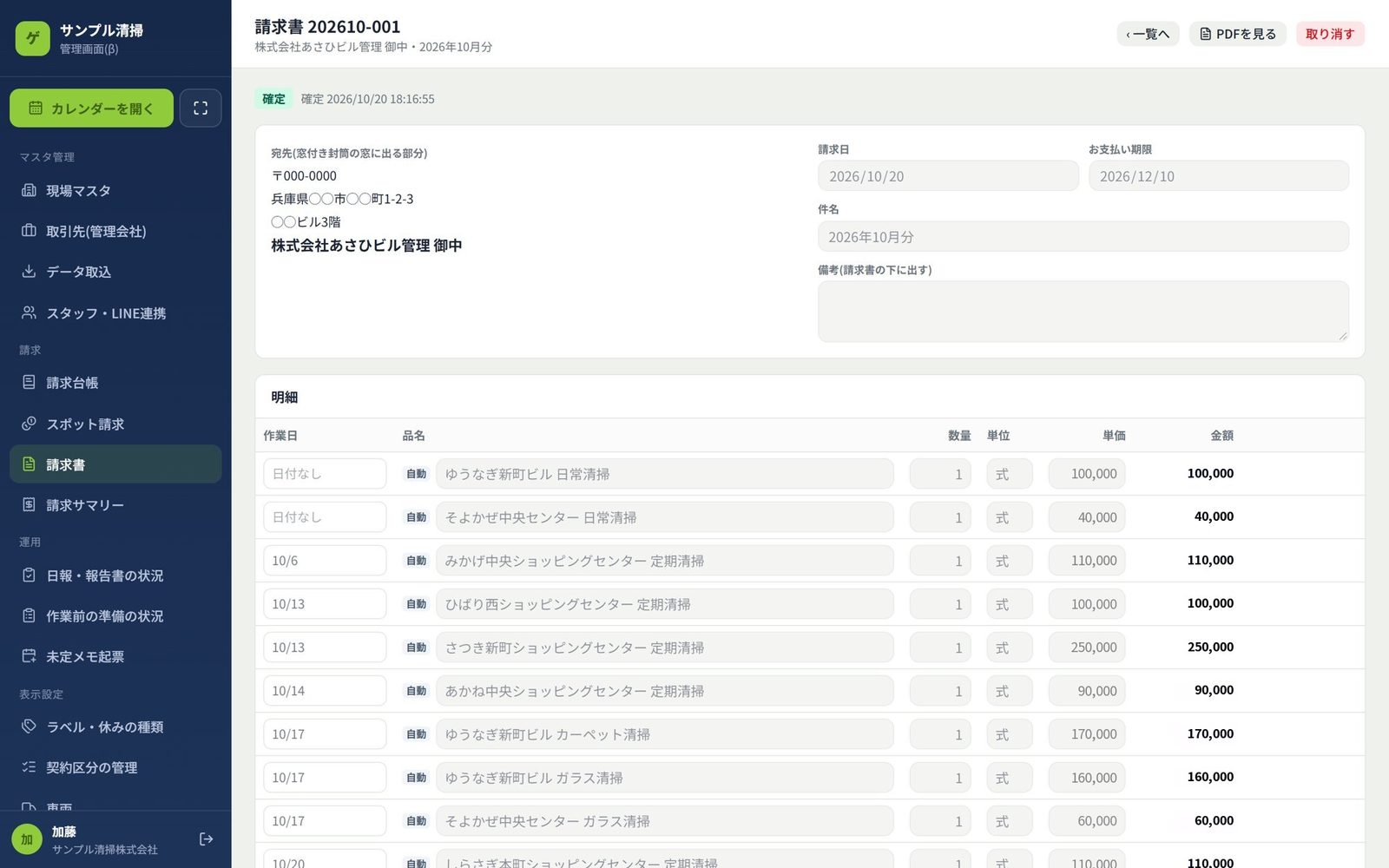Image resolution: width=1389 pixels, height=868 pixels.
Task: Click the 作業前の準備の状況 icon
Action: click(x=29, y=616)
